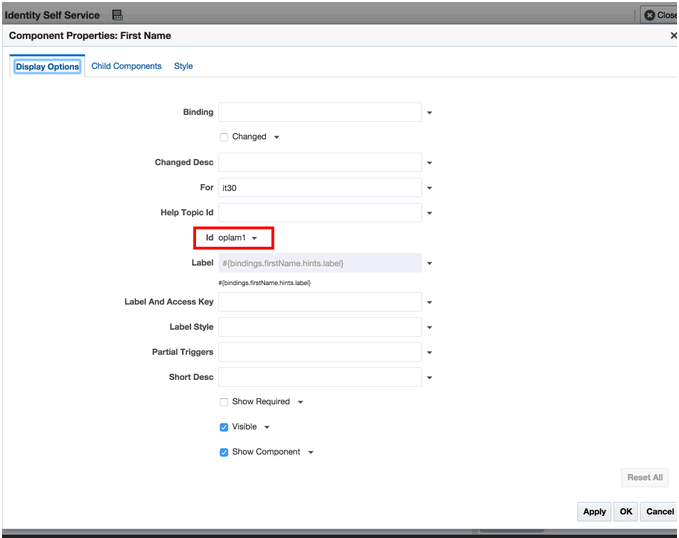Image resolution: width=679 pixels, height=538 pixels.
Task: Switch to the Display Options tab
Action: pos(47,67)
